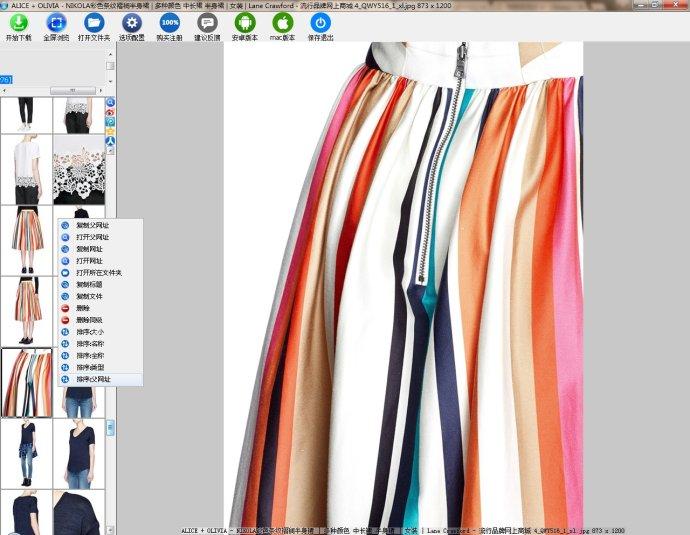Choose 打开所在文件夹 in context menu
This screenshot has width=690, height=535.
point(100,273)
